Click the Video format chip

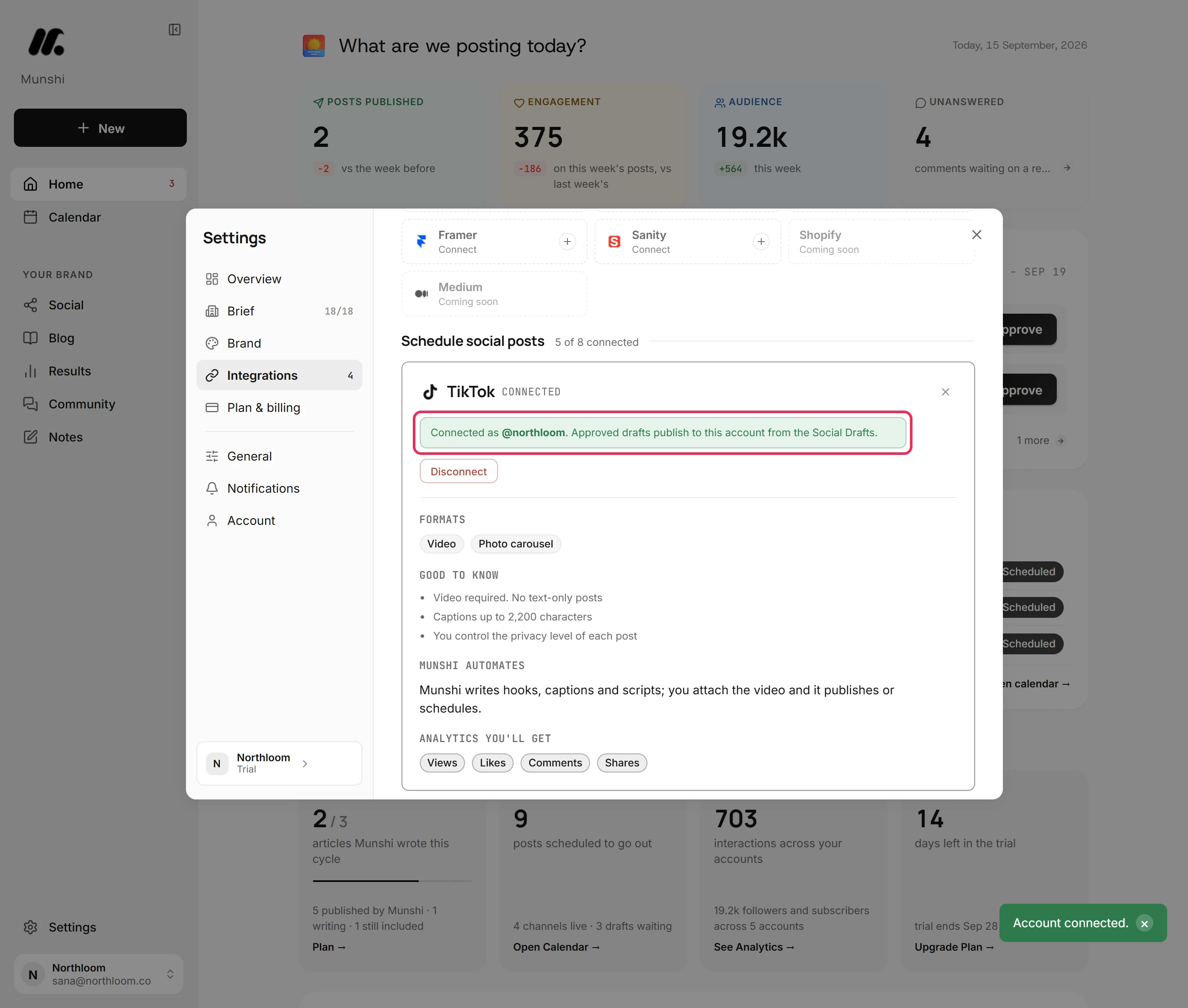441,544
